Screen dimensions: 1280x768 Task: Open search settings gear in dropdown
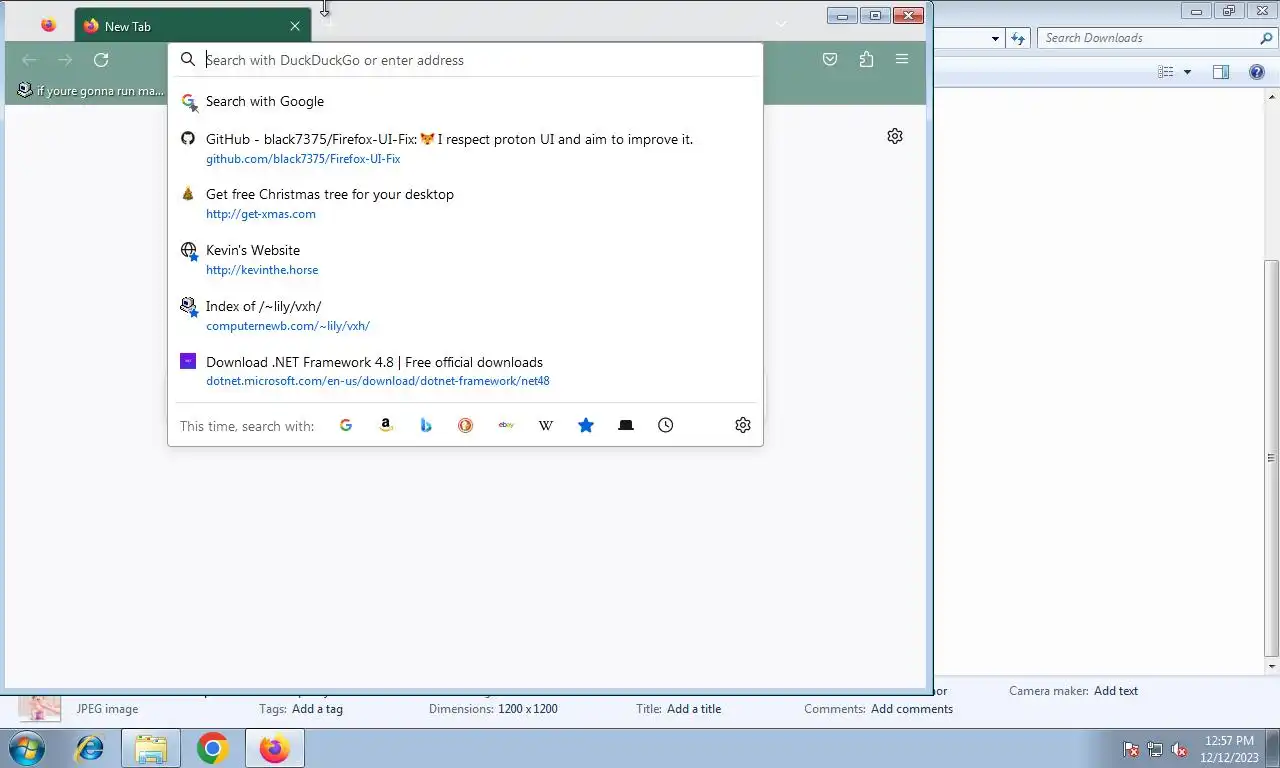[x=743, y=425]
